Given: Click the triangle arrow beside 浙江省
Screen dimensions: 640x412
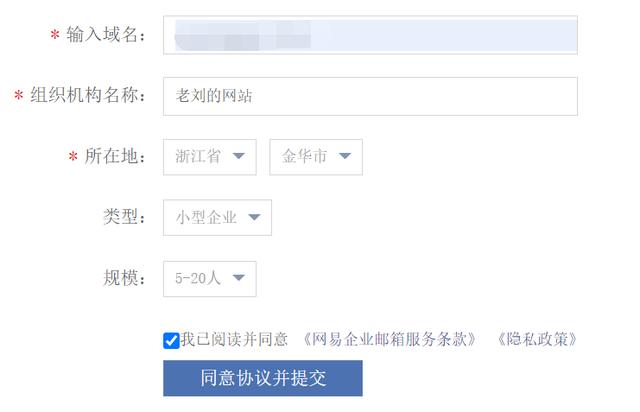Looking at the screenshot, I should pos(238,156).
